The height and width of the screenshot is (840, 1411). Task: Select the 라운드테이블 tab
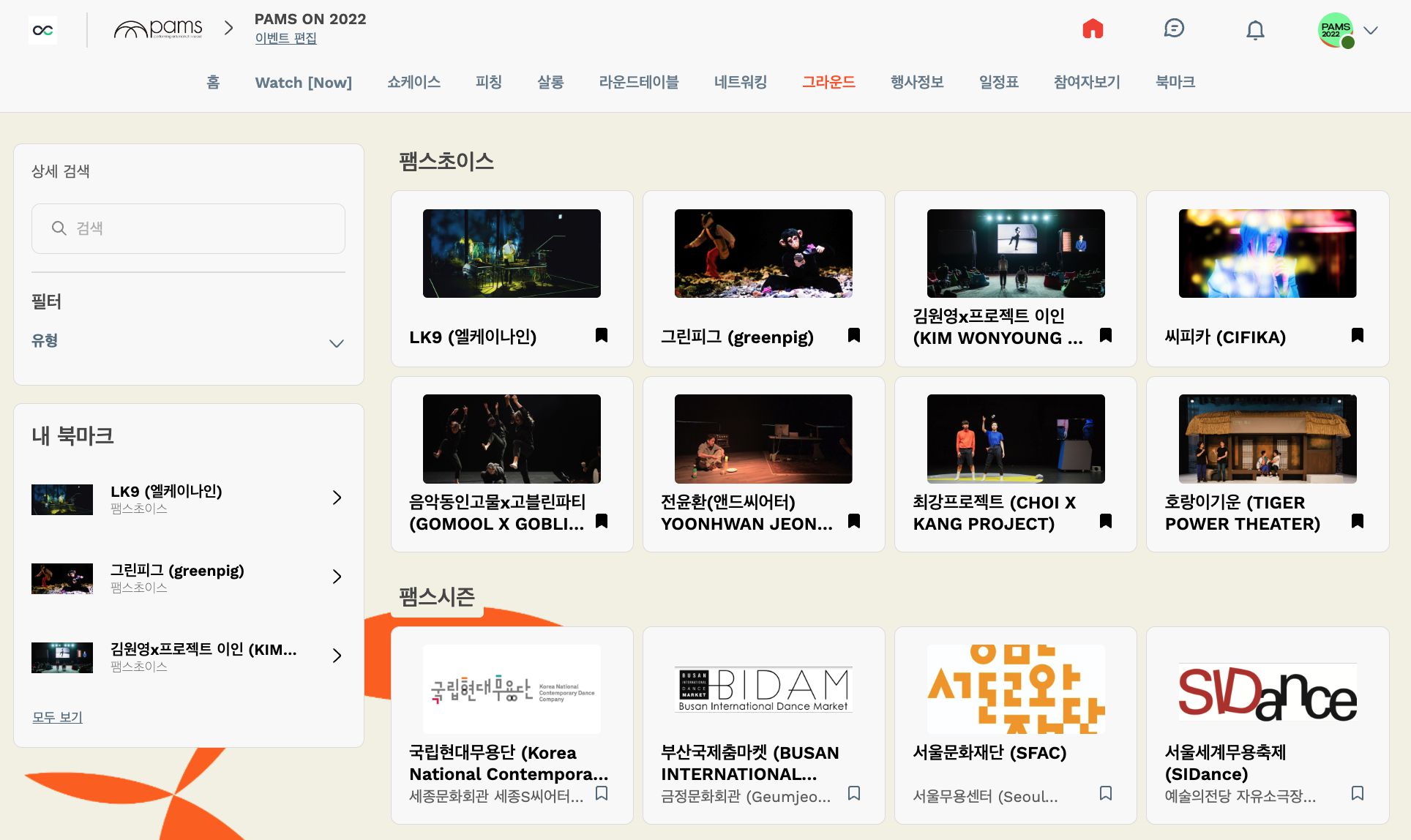pyautogui.click(x=639, y=82)
